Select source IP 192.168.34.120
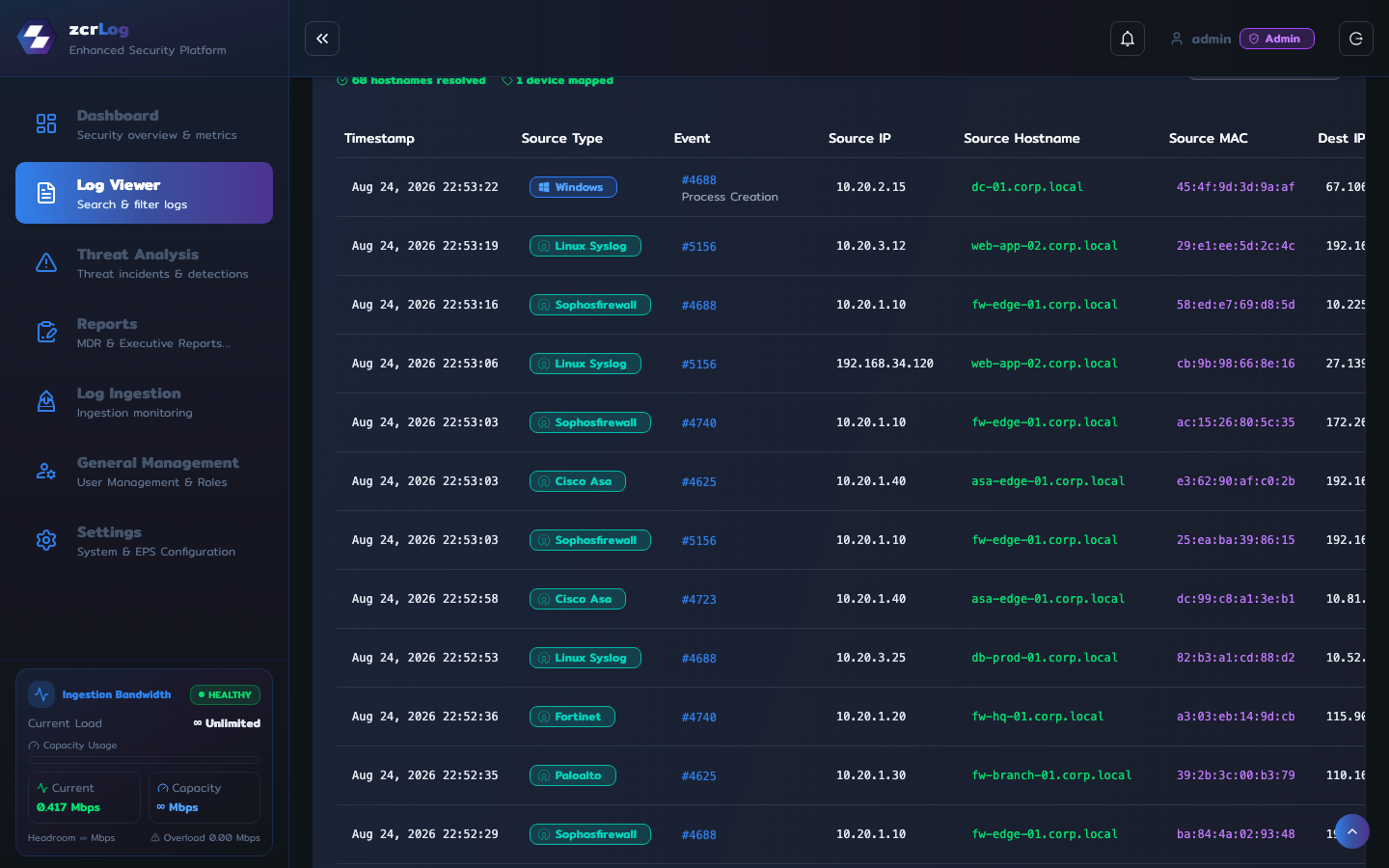The width and height of the screenshot is (1389, 868). click(x=885, y=364)
